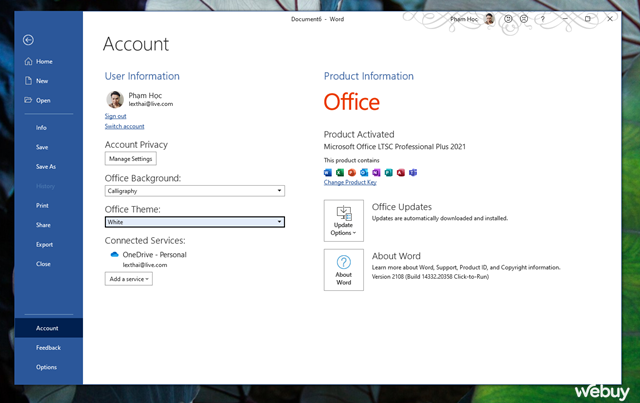Viewport: 640px width, 403px height.
Task: Go to the Home page in sidebar
Action: (44, 62)
